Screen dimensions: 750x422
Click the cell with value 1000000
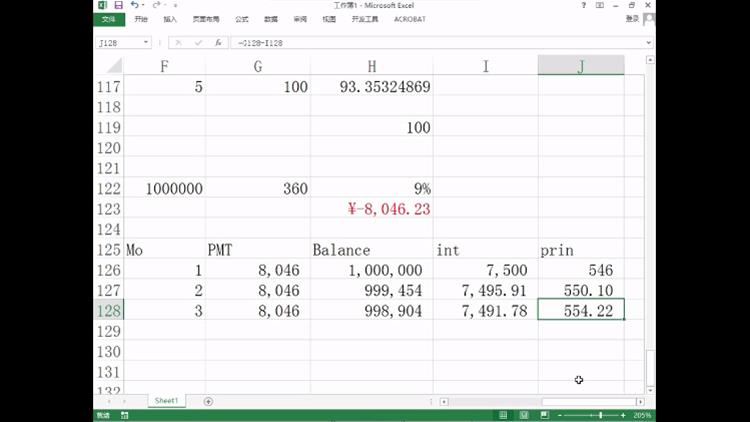tap(165, 189)
